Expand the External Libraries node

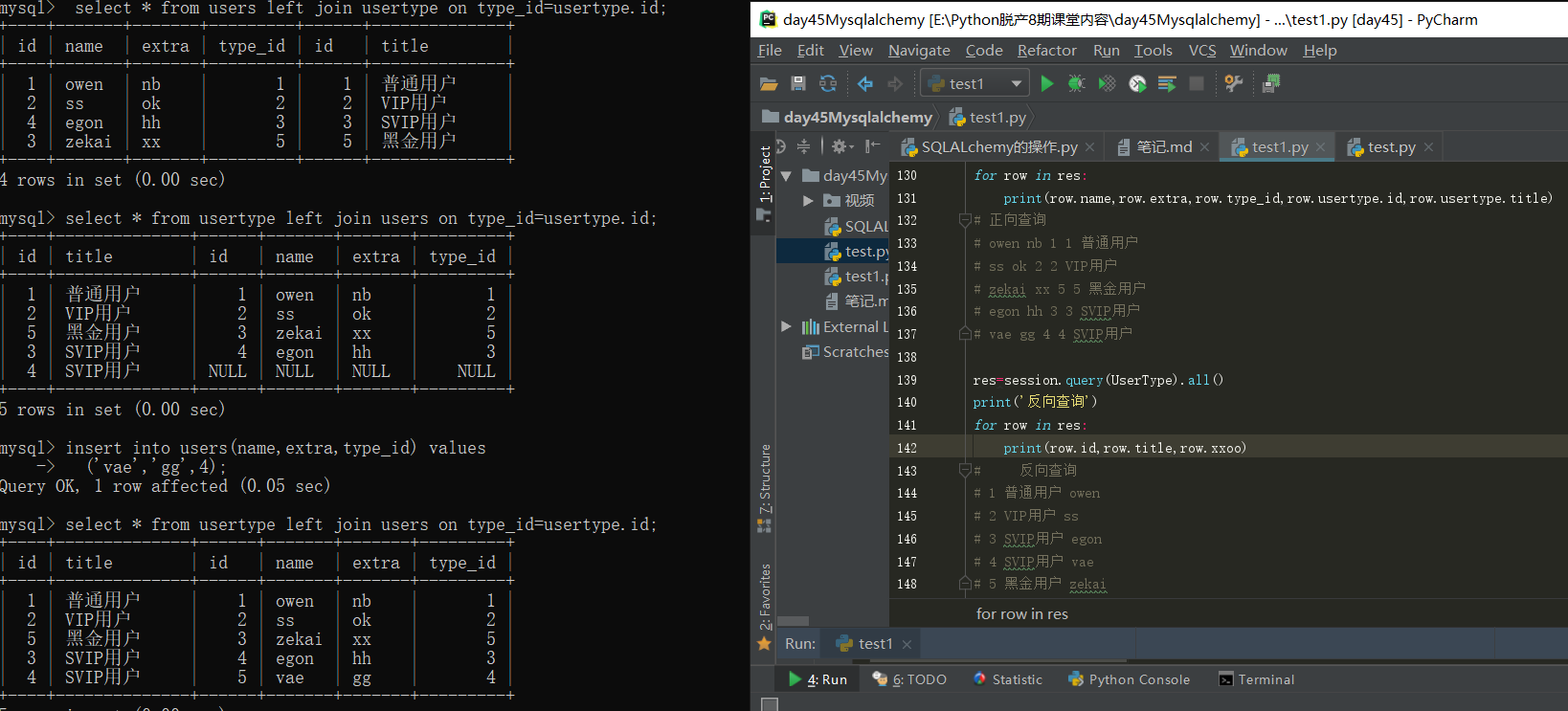point(786,327)
